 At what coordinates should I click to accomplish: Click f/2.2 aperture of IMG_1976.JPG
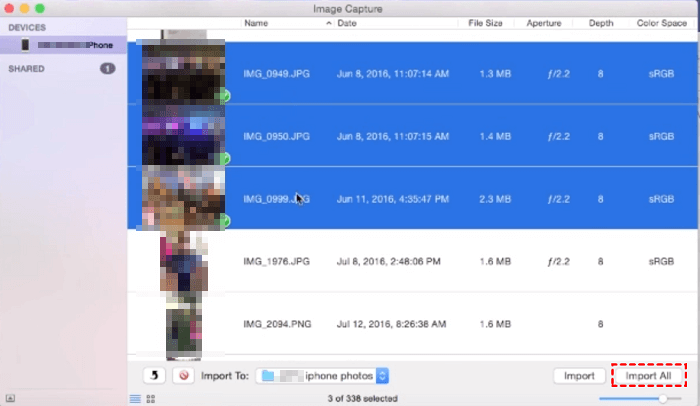point(558,261)
